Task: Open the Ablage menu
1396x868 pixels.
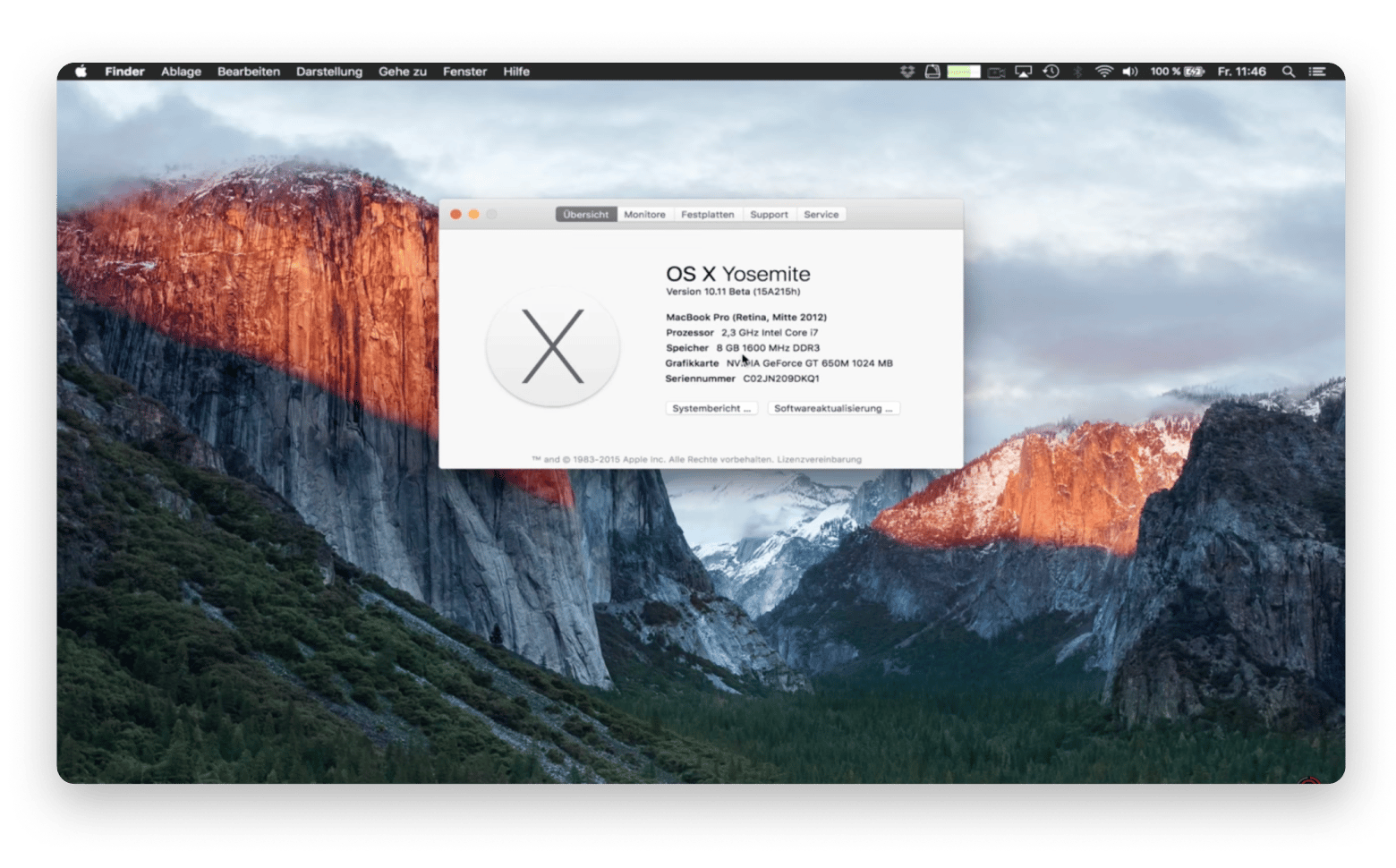Action: [x=181, y=72]
